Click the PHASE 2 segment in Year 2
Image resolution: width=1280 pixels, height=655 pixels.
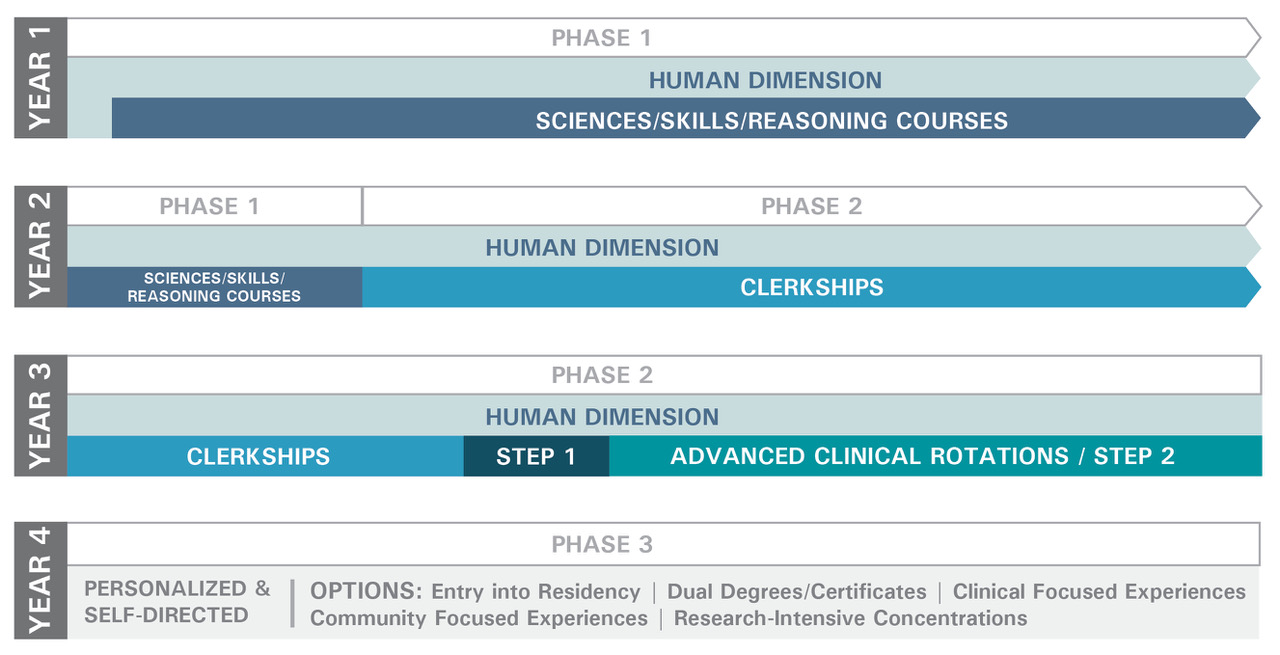(811, 207)
